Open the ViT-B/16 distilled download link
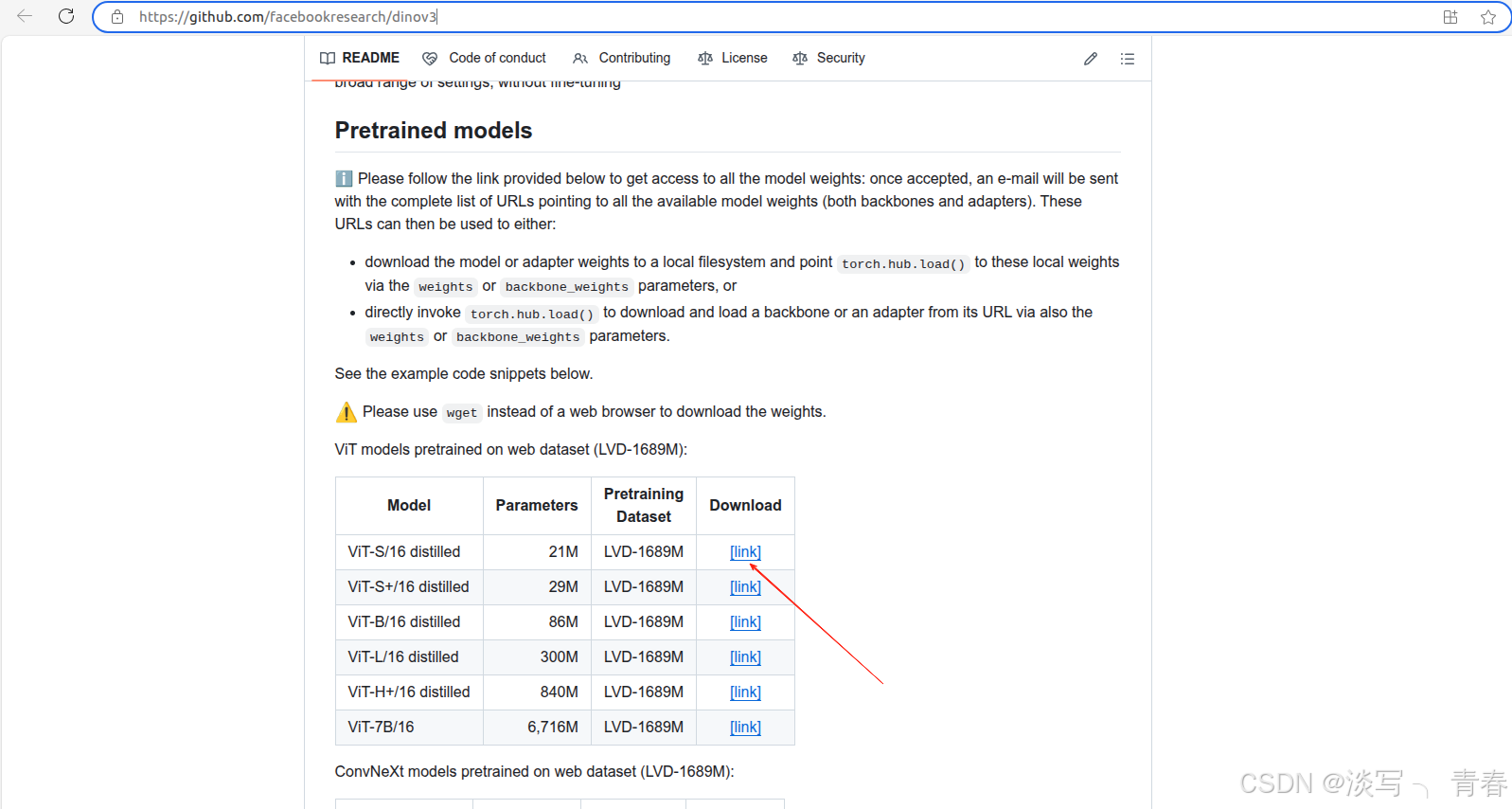1512x809 pixels. tap(745, 622)
